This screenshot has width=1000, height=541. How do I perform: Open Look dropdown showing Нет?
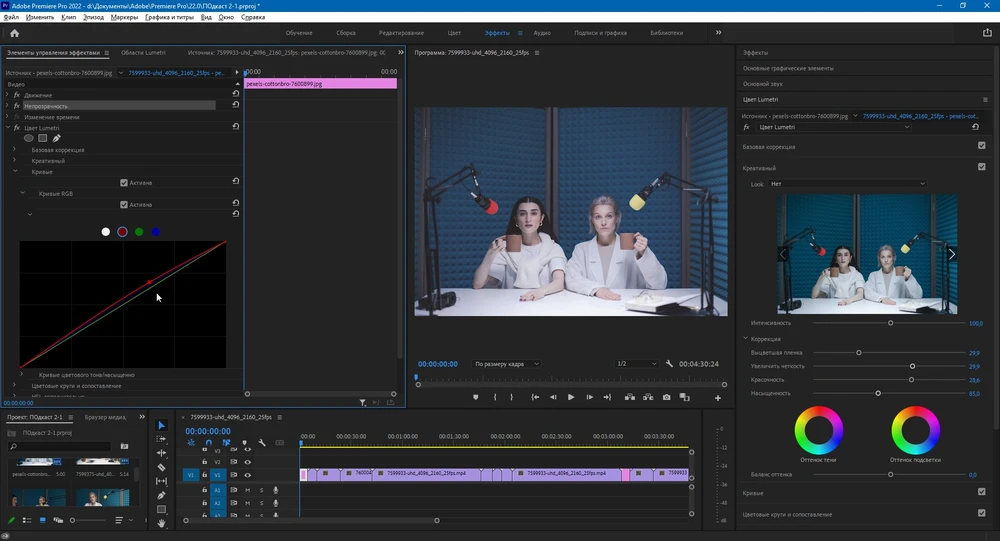tap(847, 184)
